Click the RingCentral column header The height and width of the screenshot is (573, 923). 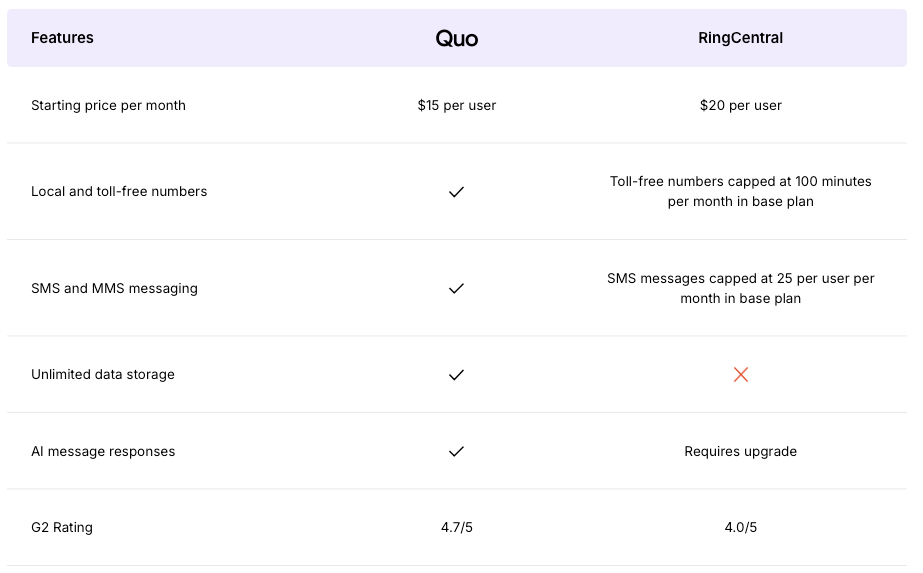coord(741,38)
